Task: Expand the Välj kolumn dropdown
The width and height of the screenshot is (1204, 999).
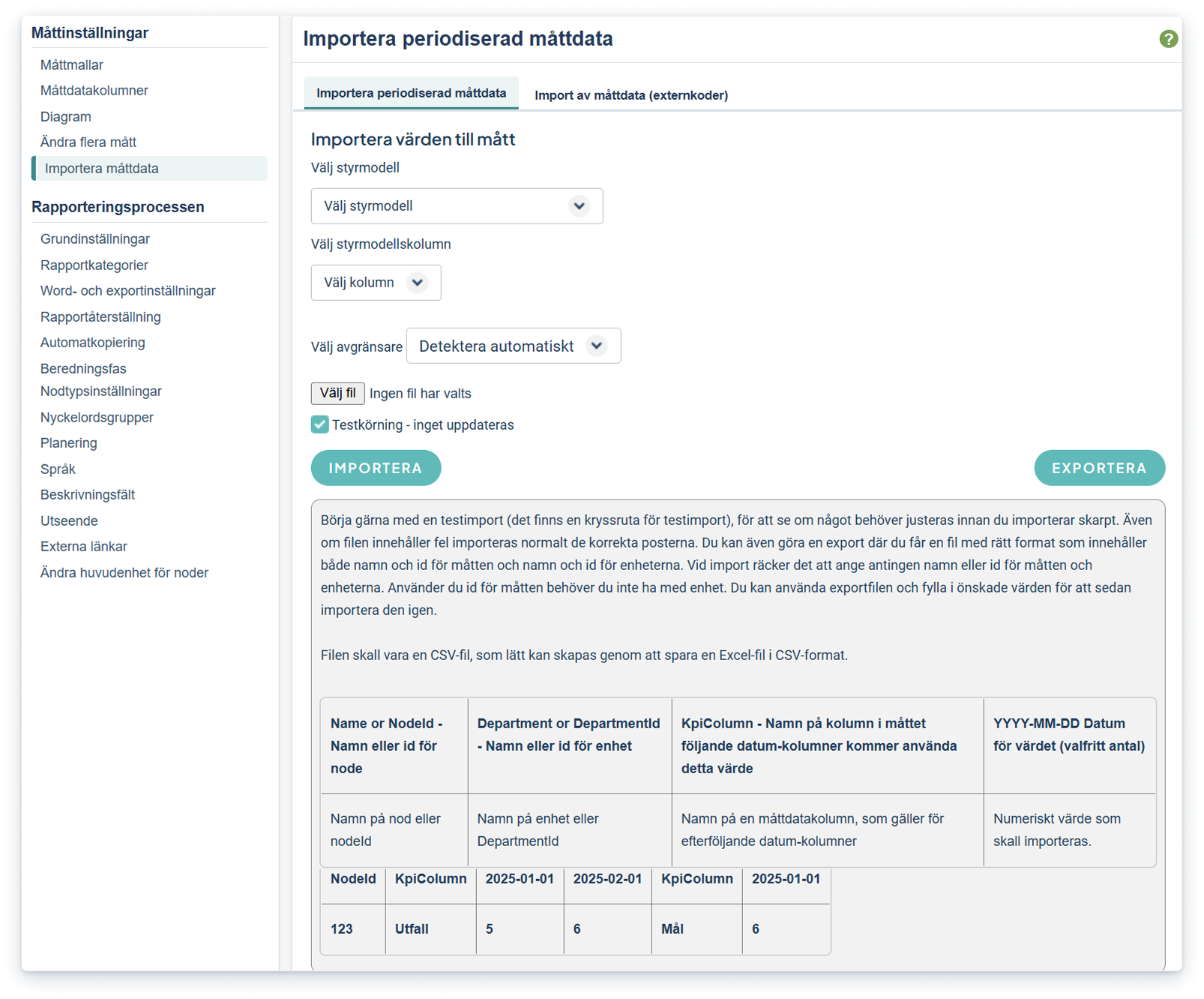Action: 376,283
